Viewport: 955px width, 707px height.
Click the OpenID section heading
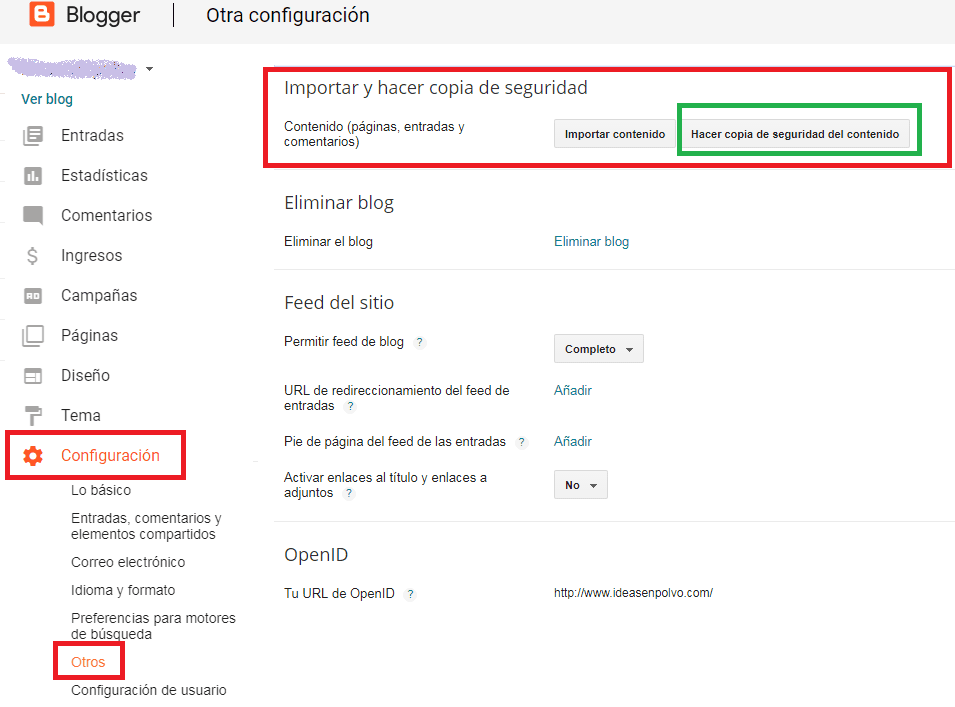[x=316, y=555]
